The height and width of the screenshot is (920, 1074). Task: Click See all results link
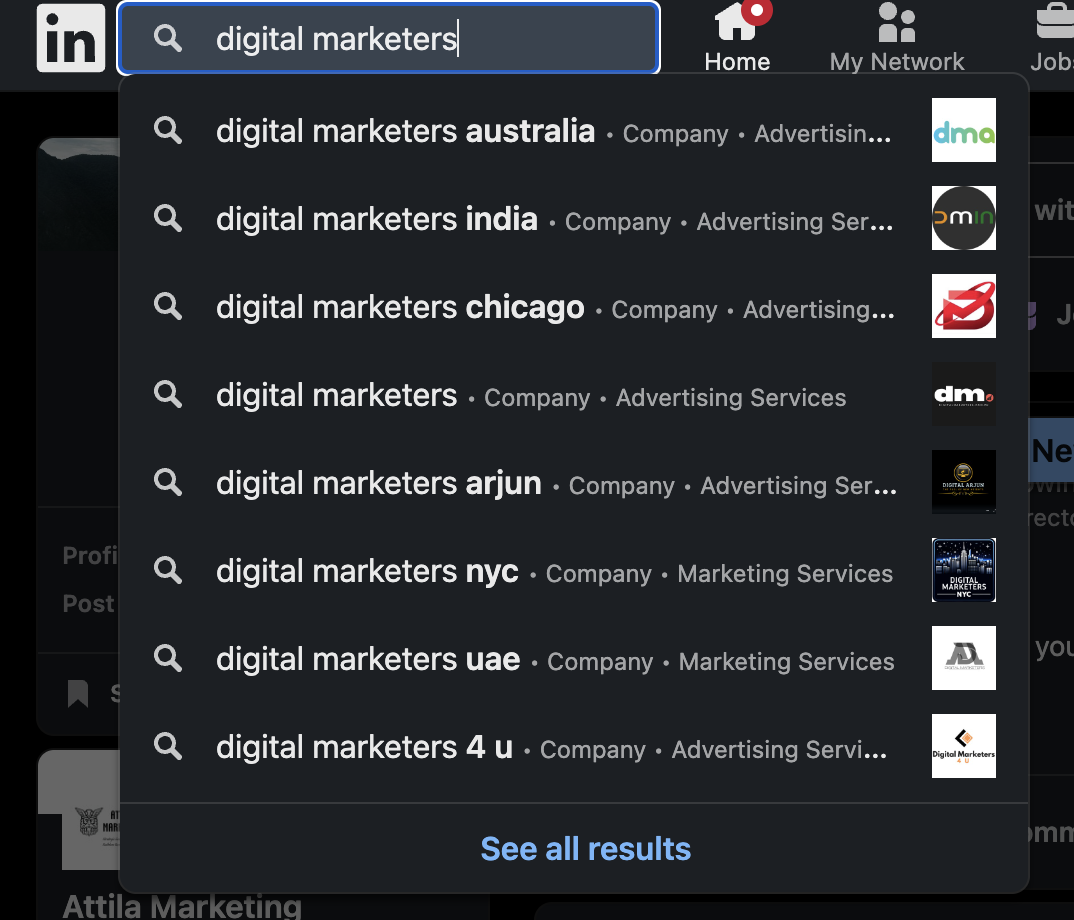click(x=586, y=849)
